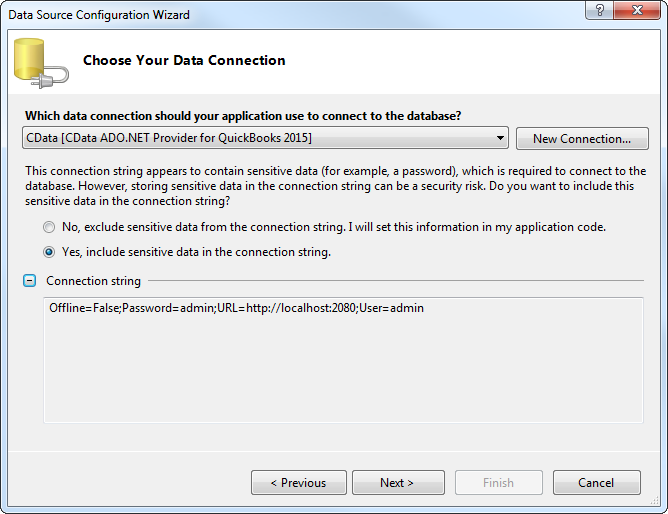Image resolution: width=668 pixels, height=514 pixels.
Task: Click the 'Connection string' label
Action: 93,281
